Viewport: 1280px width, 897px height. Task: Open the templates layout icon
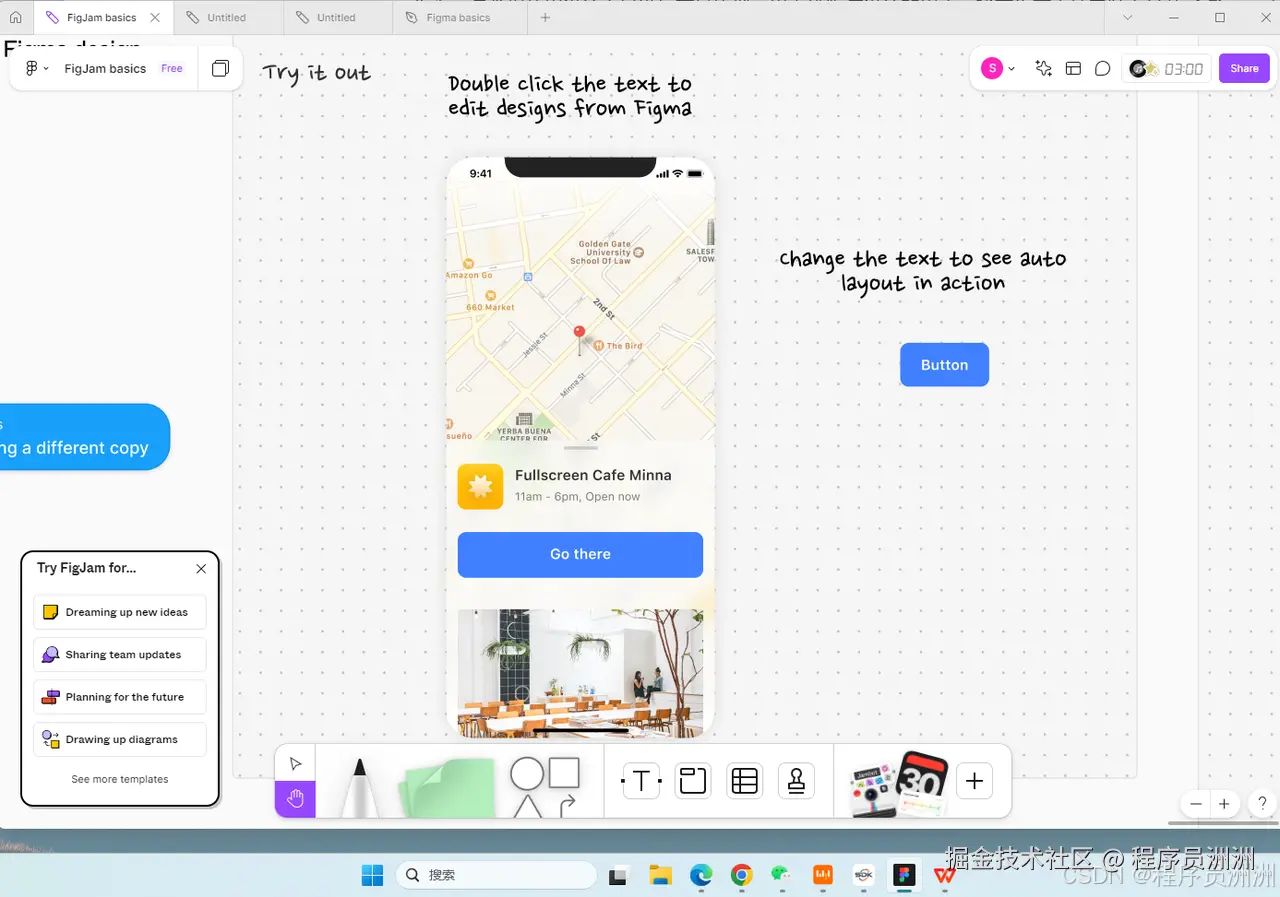[x=1073, y=68]
